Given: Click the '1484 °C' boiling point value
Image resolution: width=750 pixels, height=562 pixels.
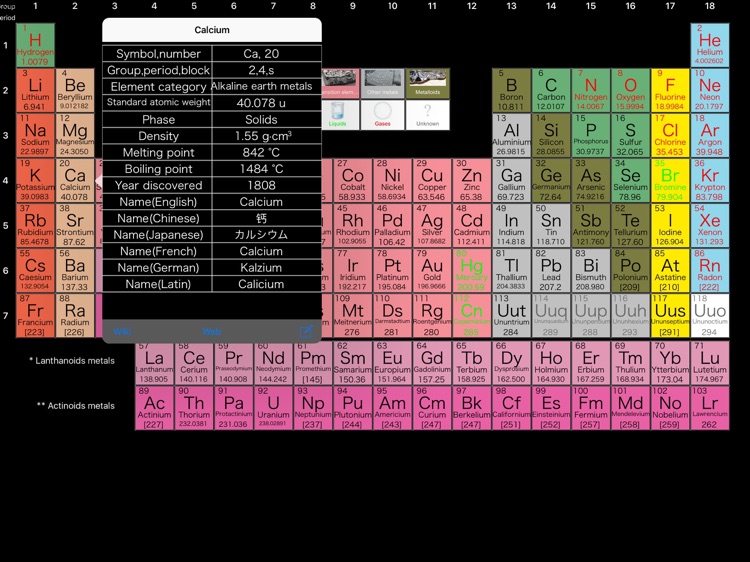Looking at the screenshot, I should [261, 169].
